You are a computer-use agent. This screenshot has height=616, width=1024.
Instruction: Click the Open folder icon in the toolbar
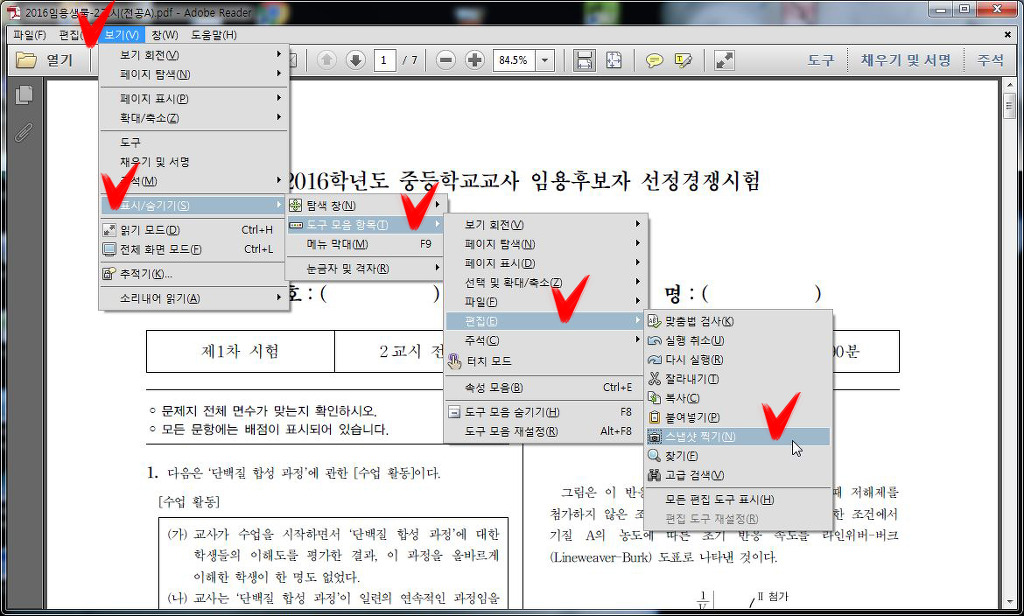27,60
